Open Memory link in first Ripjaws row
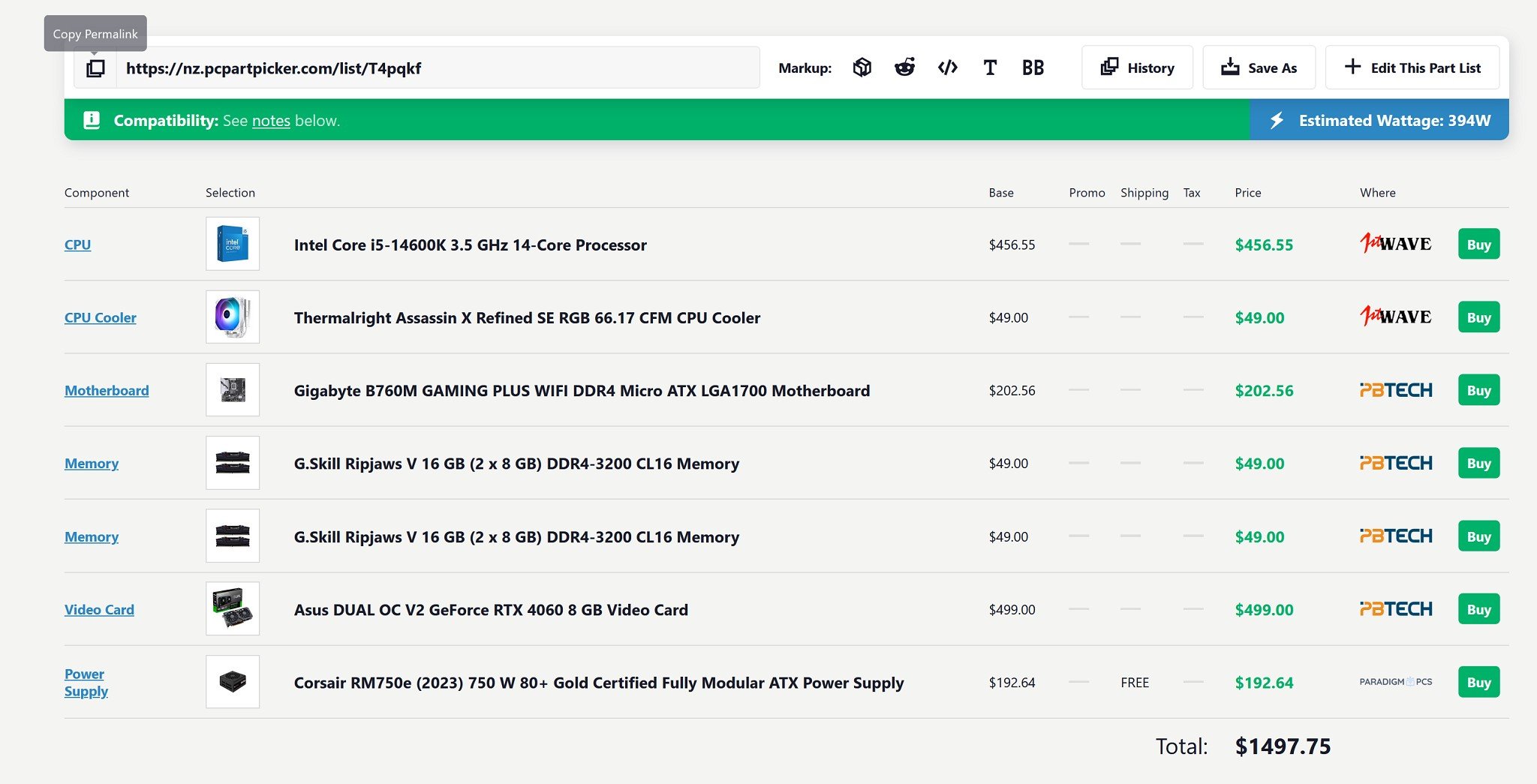Screen dimensions: 1537x784 click(92, 463)
